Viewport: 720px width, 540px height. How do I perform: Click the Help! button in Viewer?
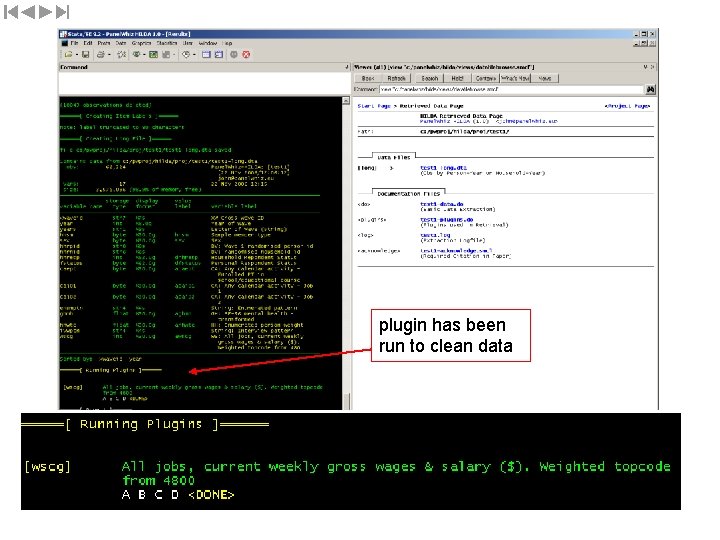(x=457, y=79)
